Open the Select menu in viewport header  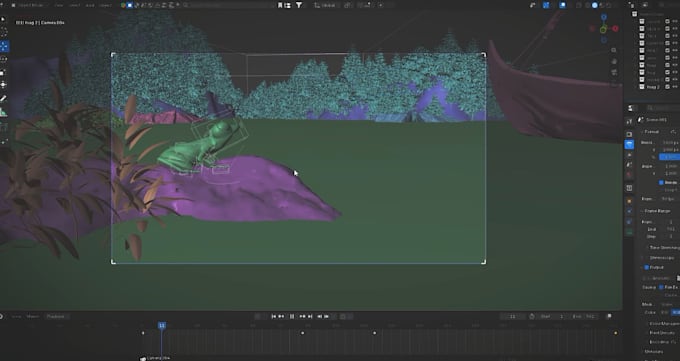(75, 5)
